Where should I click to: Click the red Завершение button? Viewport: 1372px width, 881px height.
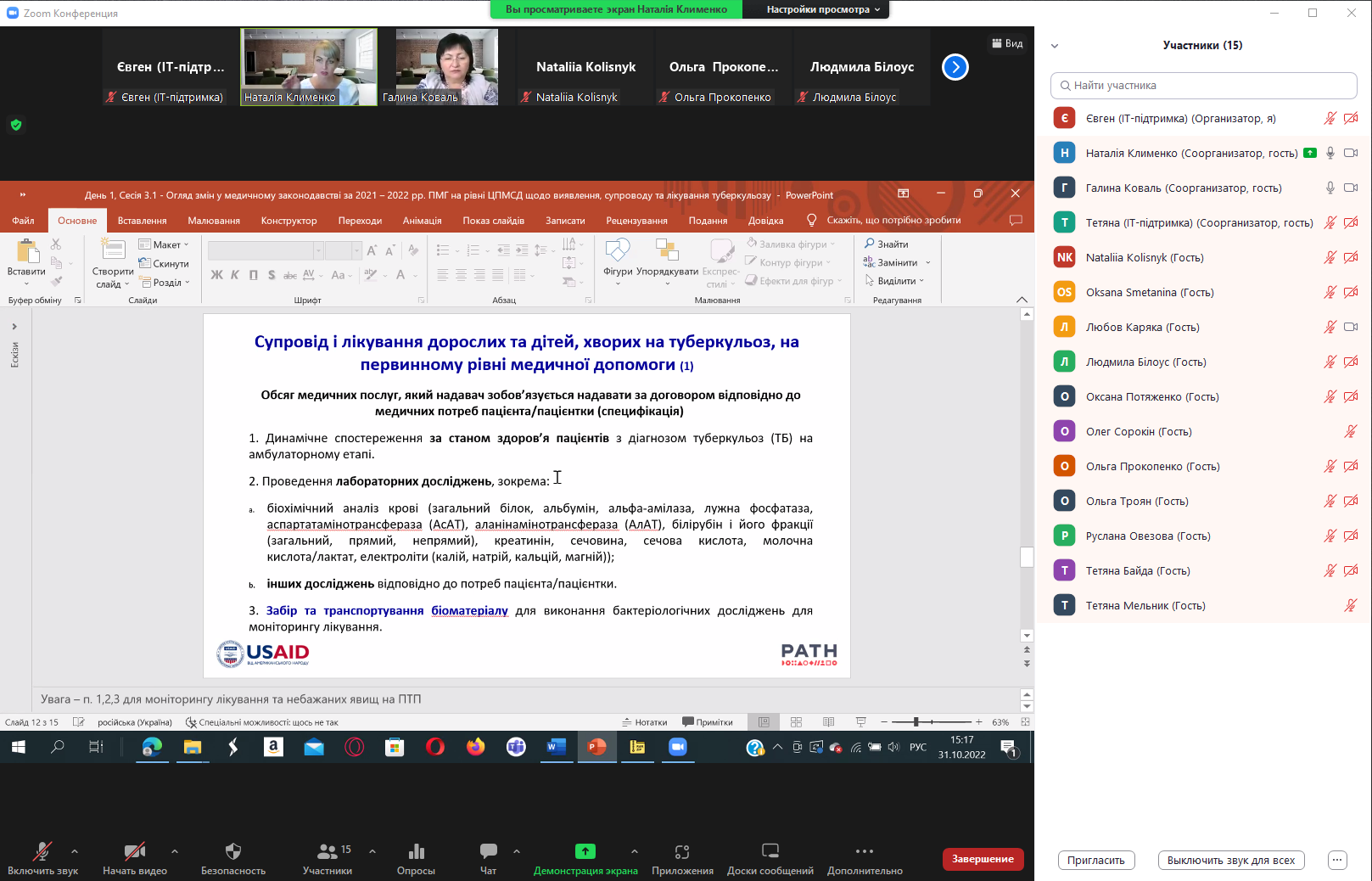click(983, 859)
